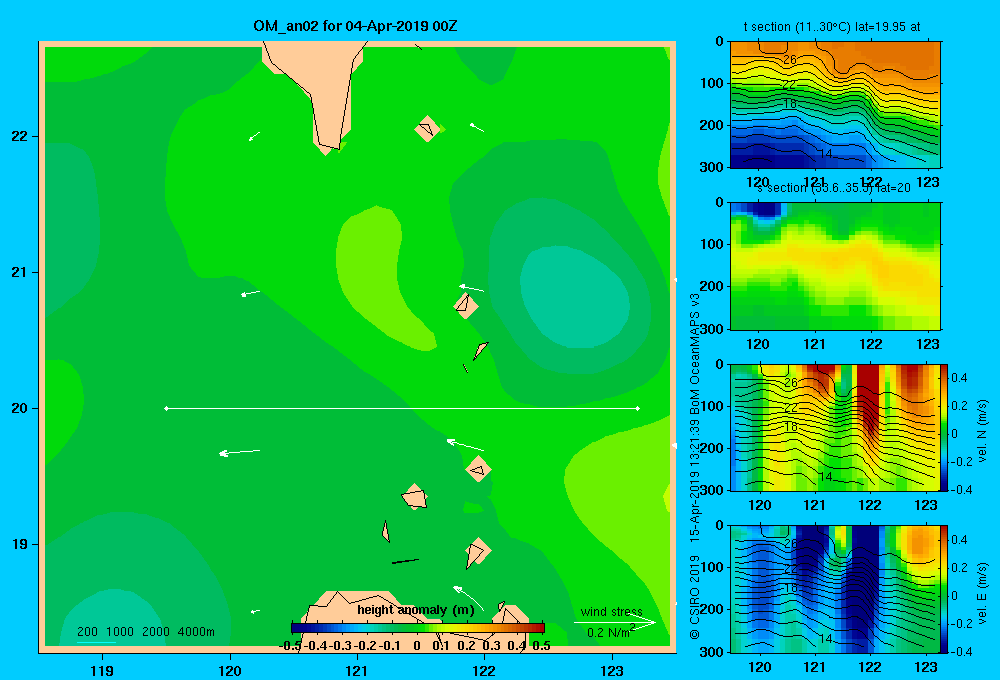Image resolution: width=1000 pixels, height=680 pixels.
Task: Click the wind arrow near 120E 19.7N
Action: point(239,452)
